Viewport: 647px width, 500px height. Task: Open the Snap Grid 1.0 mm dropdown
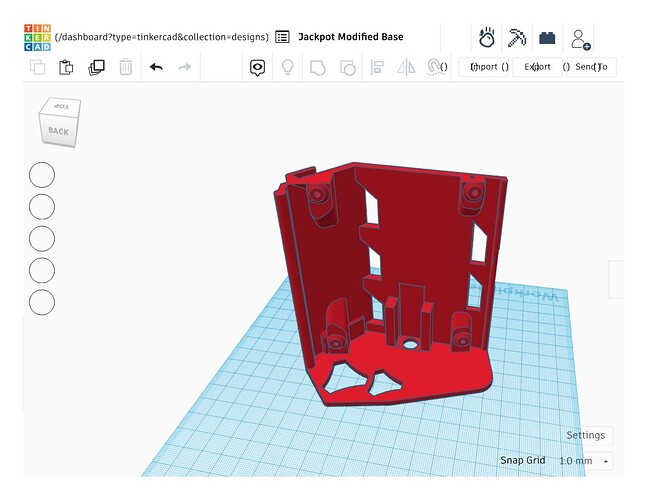[x=585, y=461]
